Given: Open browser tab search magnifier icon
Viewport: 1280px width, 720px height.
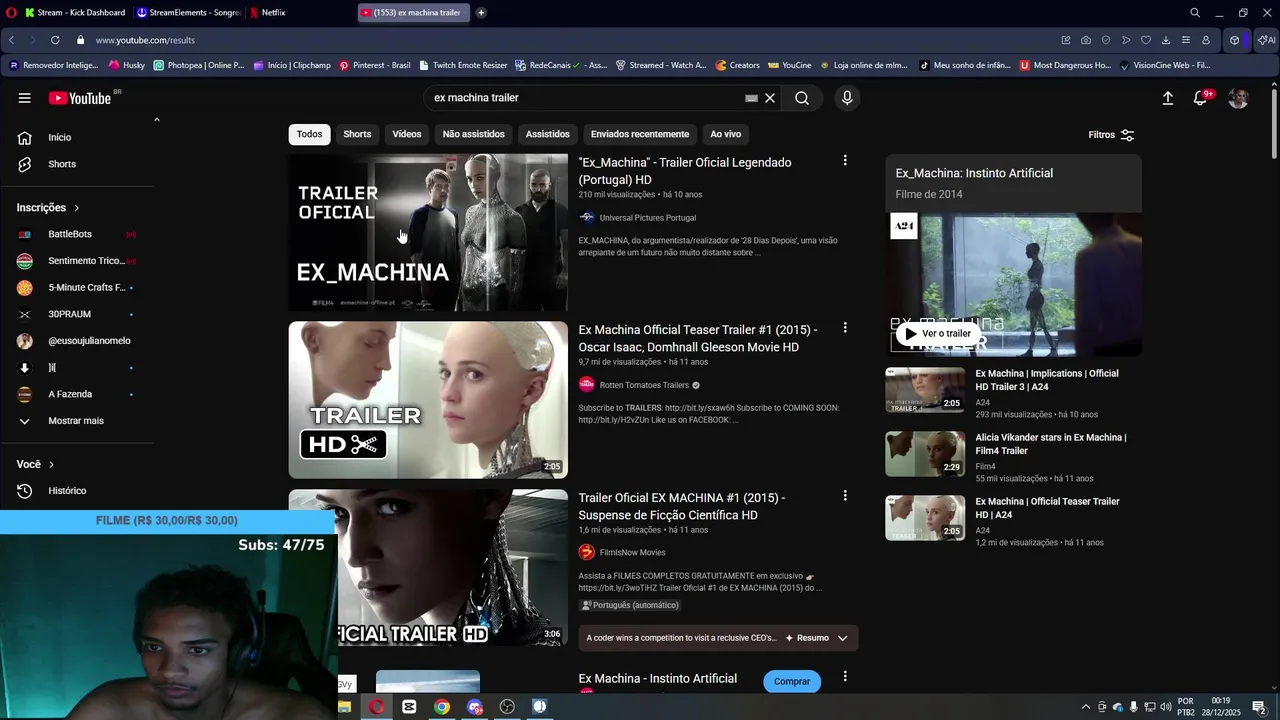Looking at the screenshot, I should [x=1195, y=13].
